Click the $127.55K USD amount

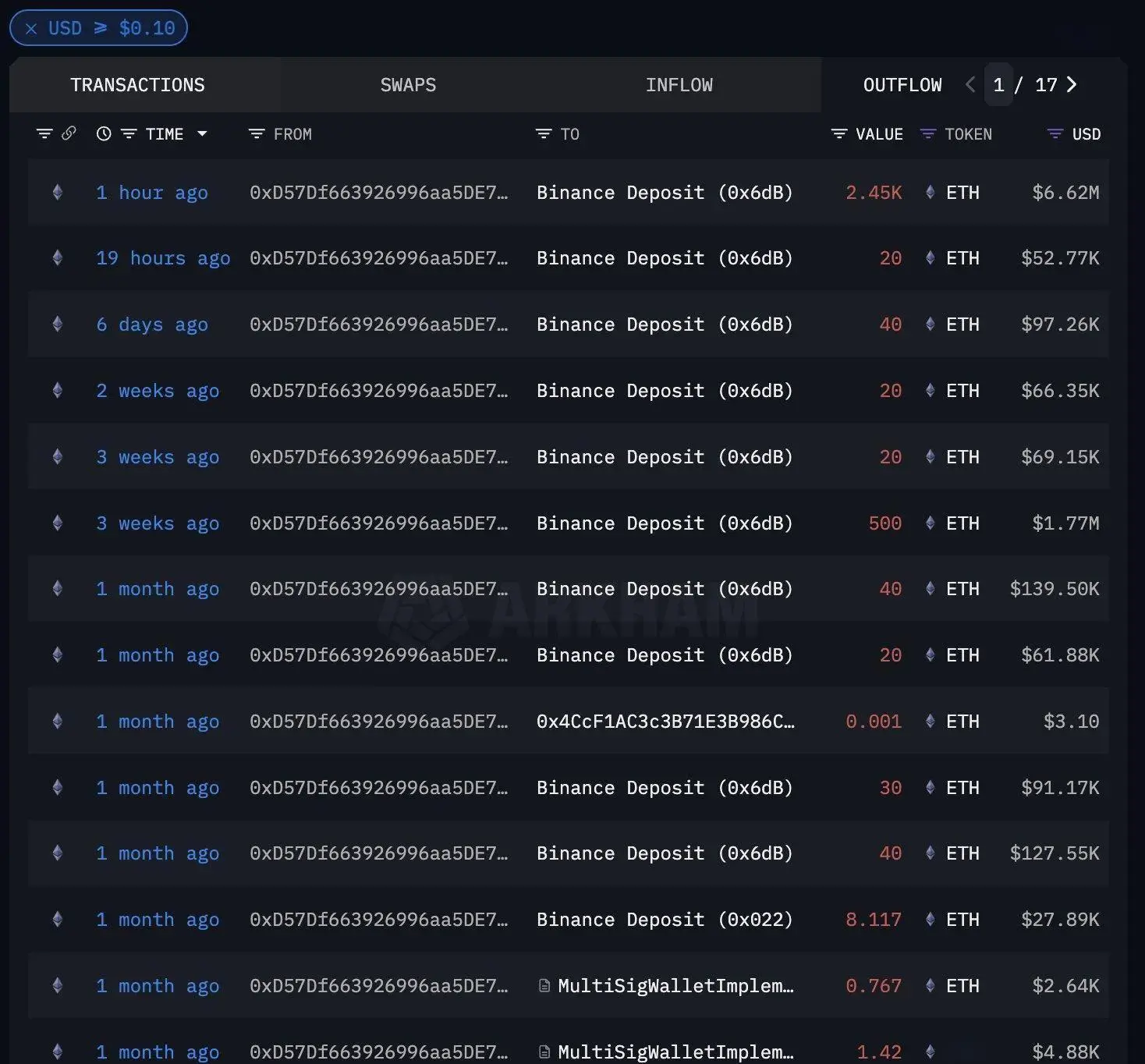pos(1055,853)
